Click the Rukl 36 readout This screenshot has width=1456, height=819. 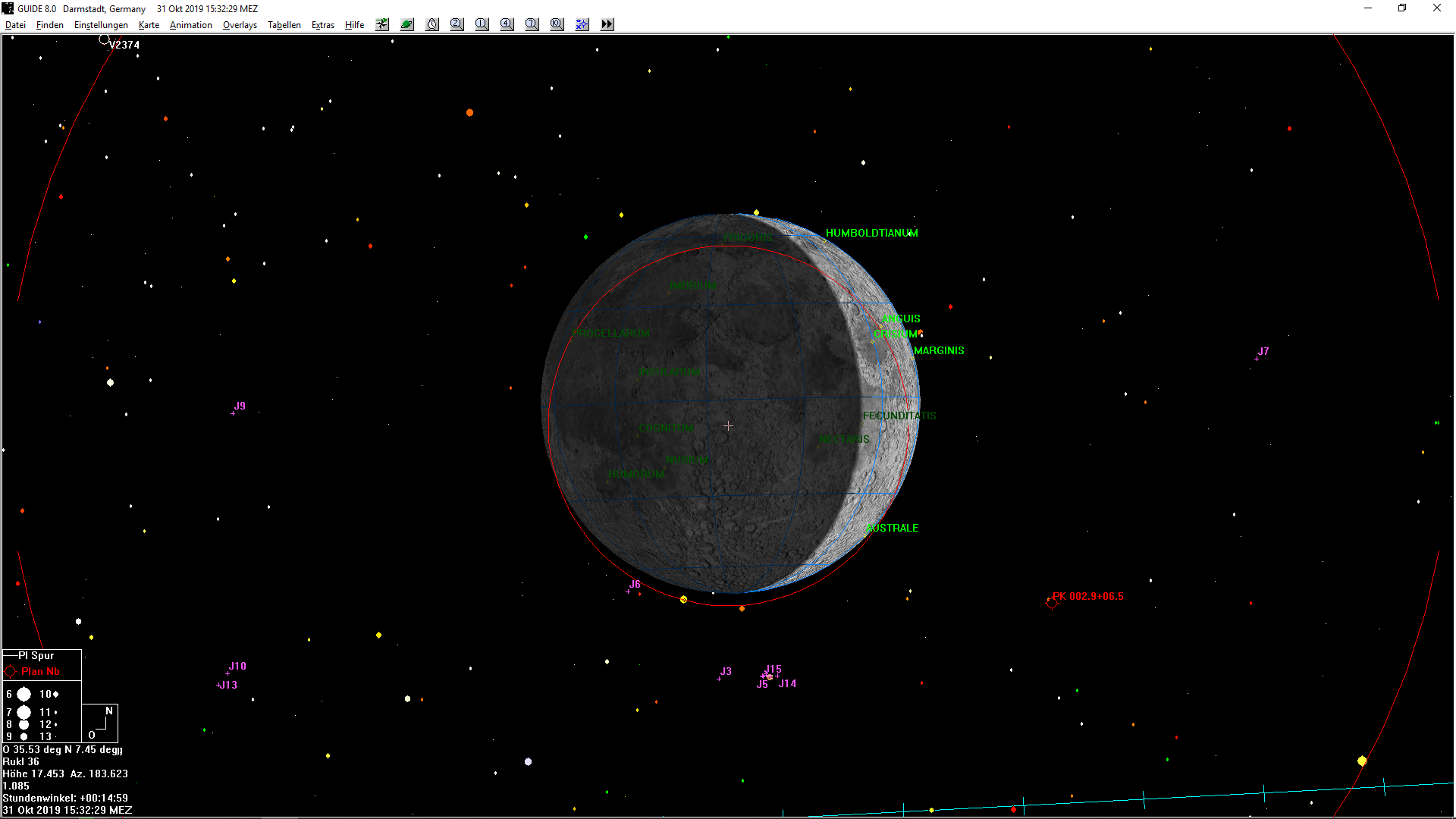click(x=20, y=761)
